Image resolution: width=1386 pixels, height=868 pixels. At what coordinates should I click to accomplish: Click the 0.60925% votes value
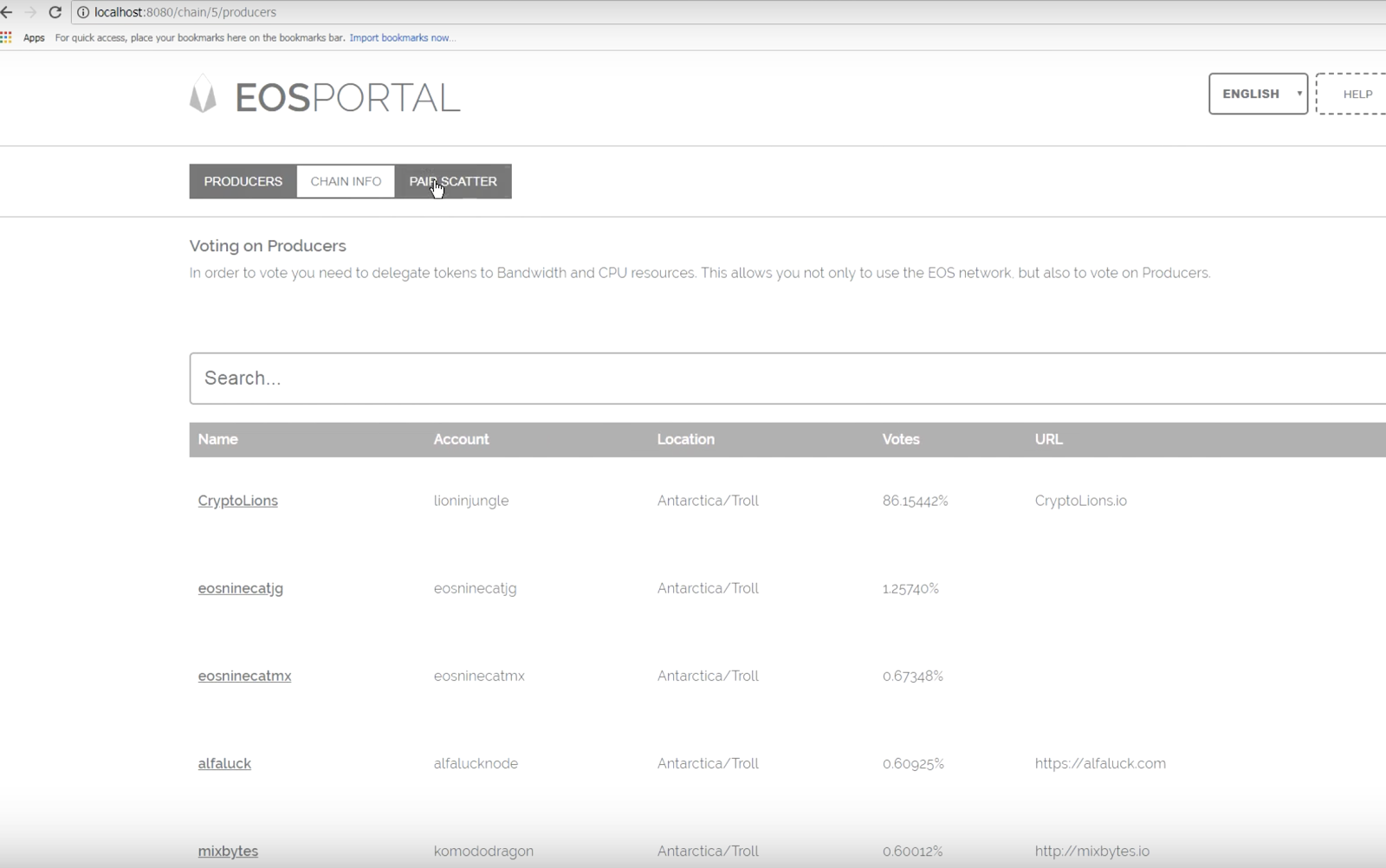(913, 763)
